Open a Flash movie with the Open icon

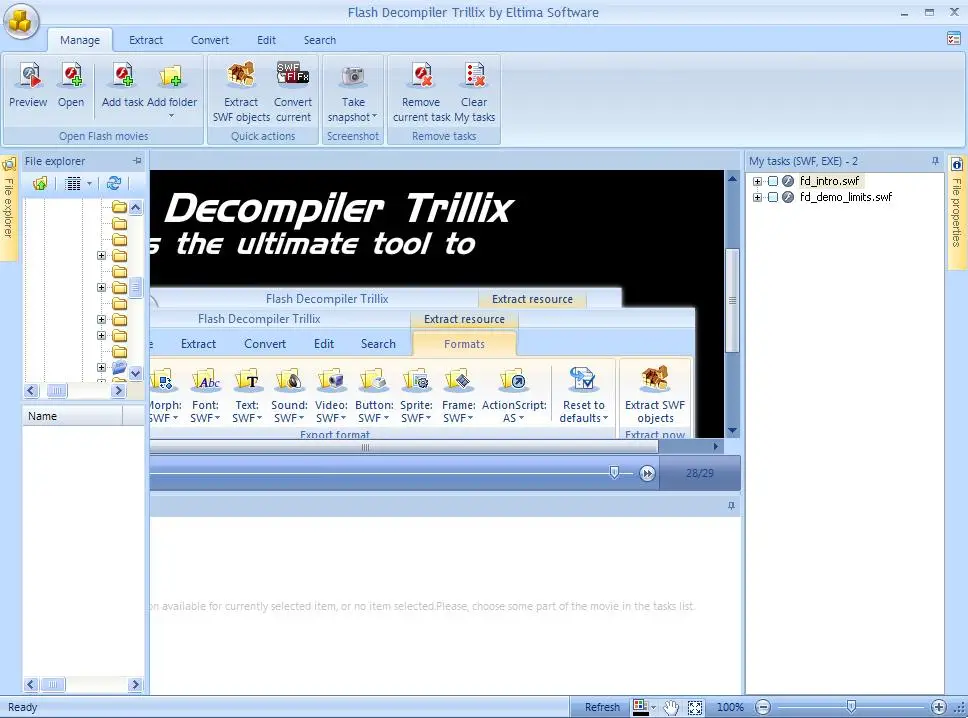click(71, 77)
